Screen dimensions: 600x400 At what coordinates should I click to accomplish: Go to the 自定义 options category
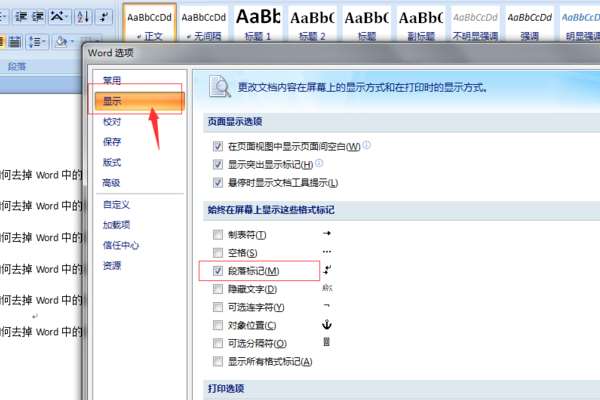116,205
